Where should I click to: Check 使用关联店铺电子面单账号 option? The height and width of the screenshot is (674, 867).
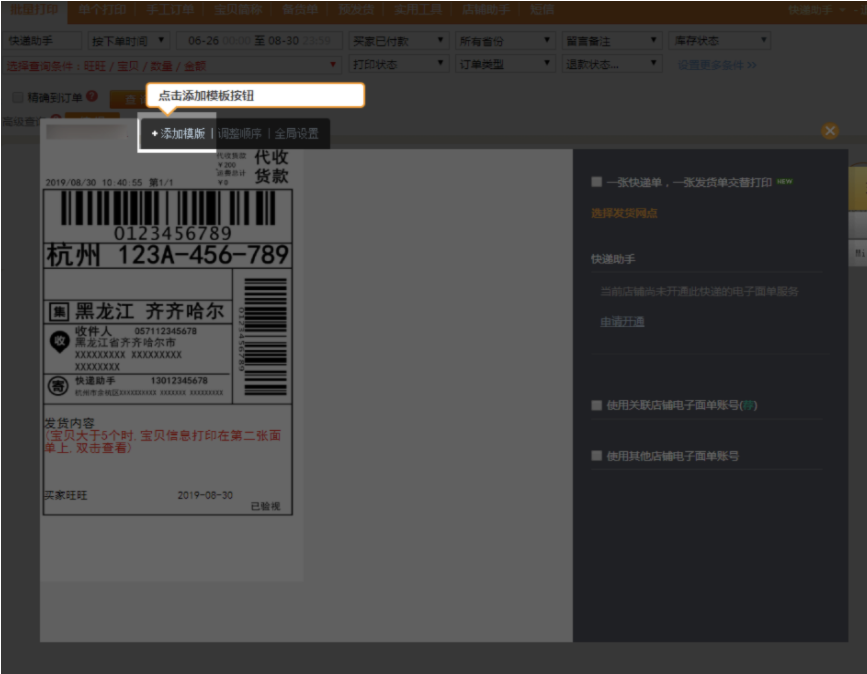tap(596, 405)
